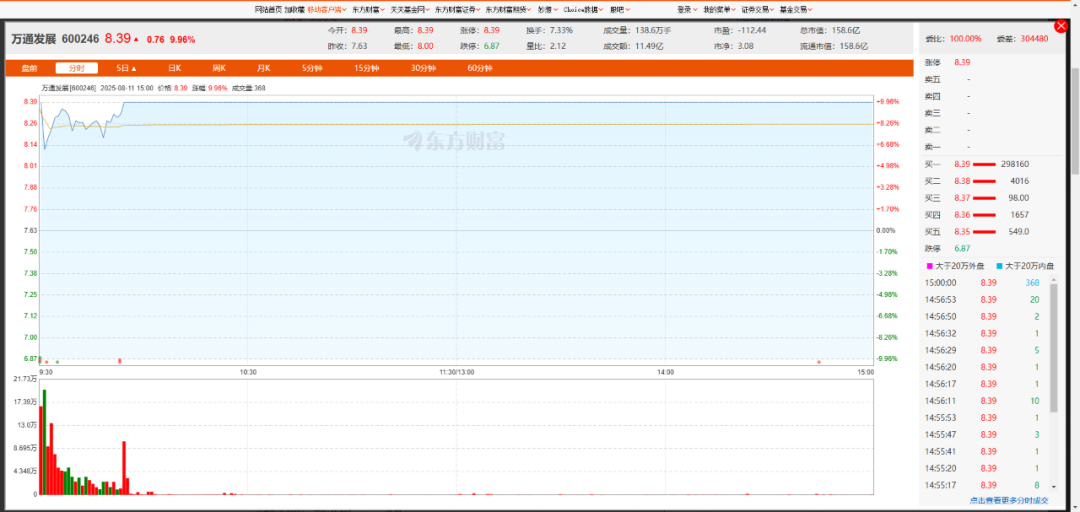1080x512 pixels.
Task: Click the 14:00 time label on chart axis
Action: [665, 372]
